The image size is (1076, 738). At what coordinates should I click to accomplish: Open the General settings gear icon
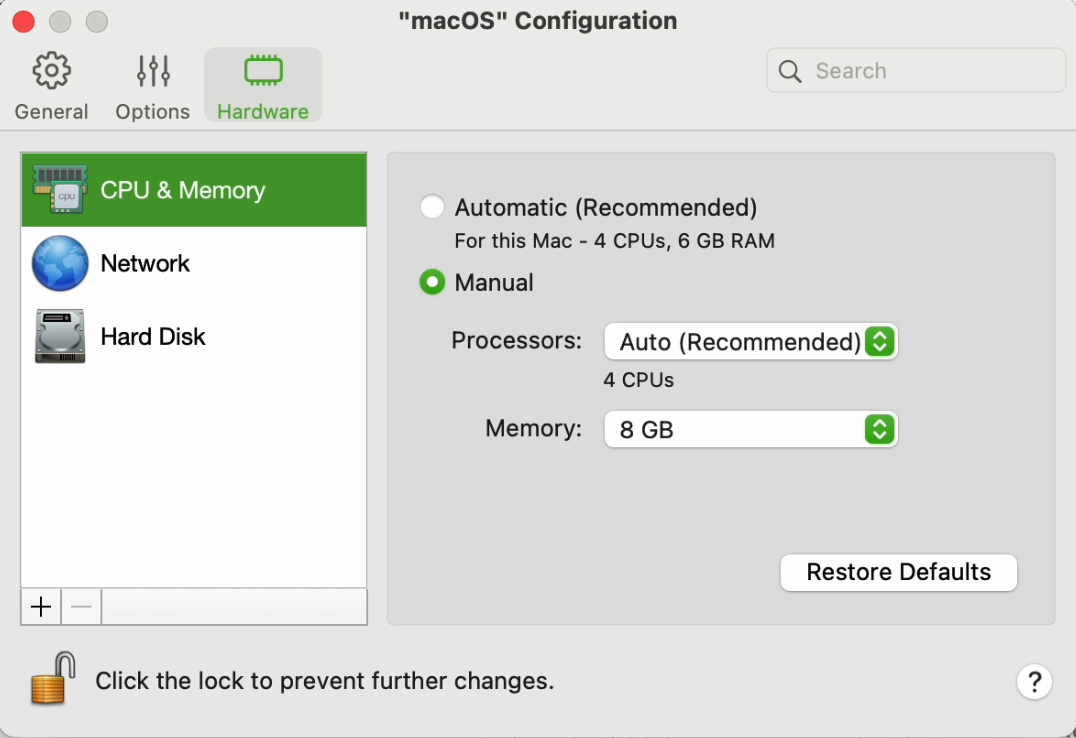pos(51,71)
